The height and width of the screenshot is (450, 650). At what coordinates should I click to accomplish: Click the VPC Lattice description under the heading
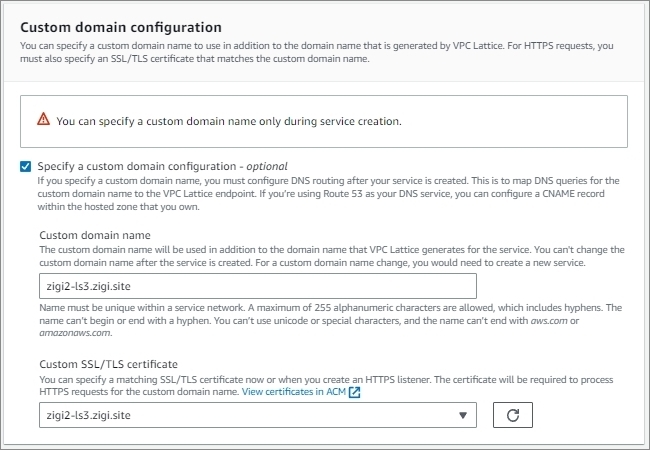[317, 52]
